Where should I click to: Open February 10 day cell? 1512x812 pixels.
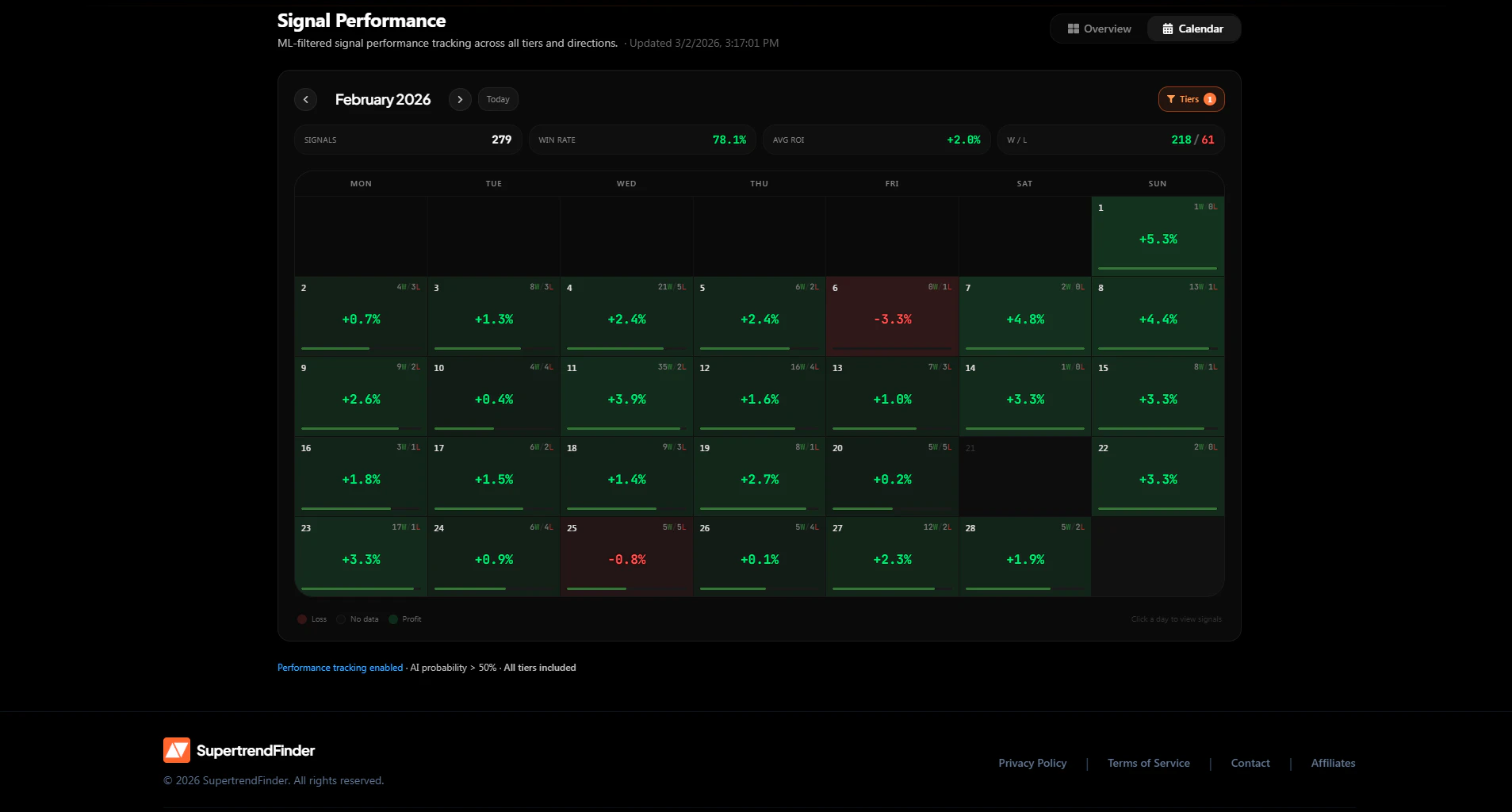[494, 396]
